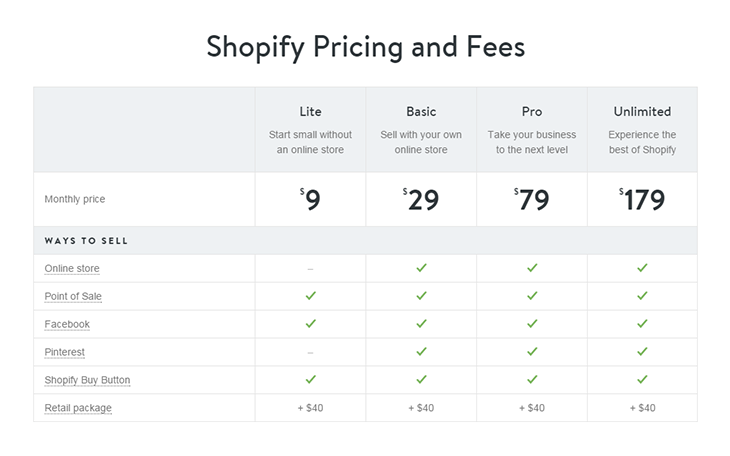This screenshot has height=456, width=730.
Task: Click the Facebook feature link
Action: (67, 325)
